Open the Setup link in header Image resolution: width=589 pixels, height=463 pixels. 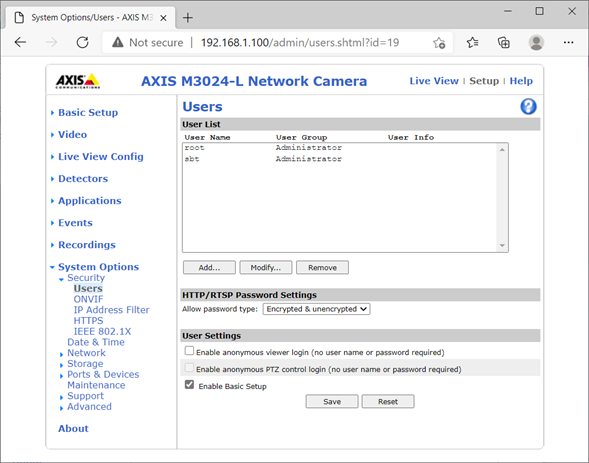tap(484, 81)
